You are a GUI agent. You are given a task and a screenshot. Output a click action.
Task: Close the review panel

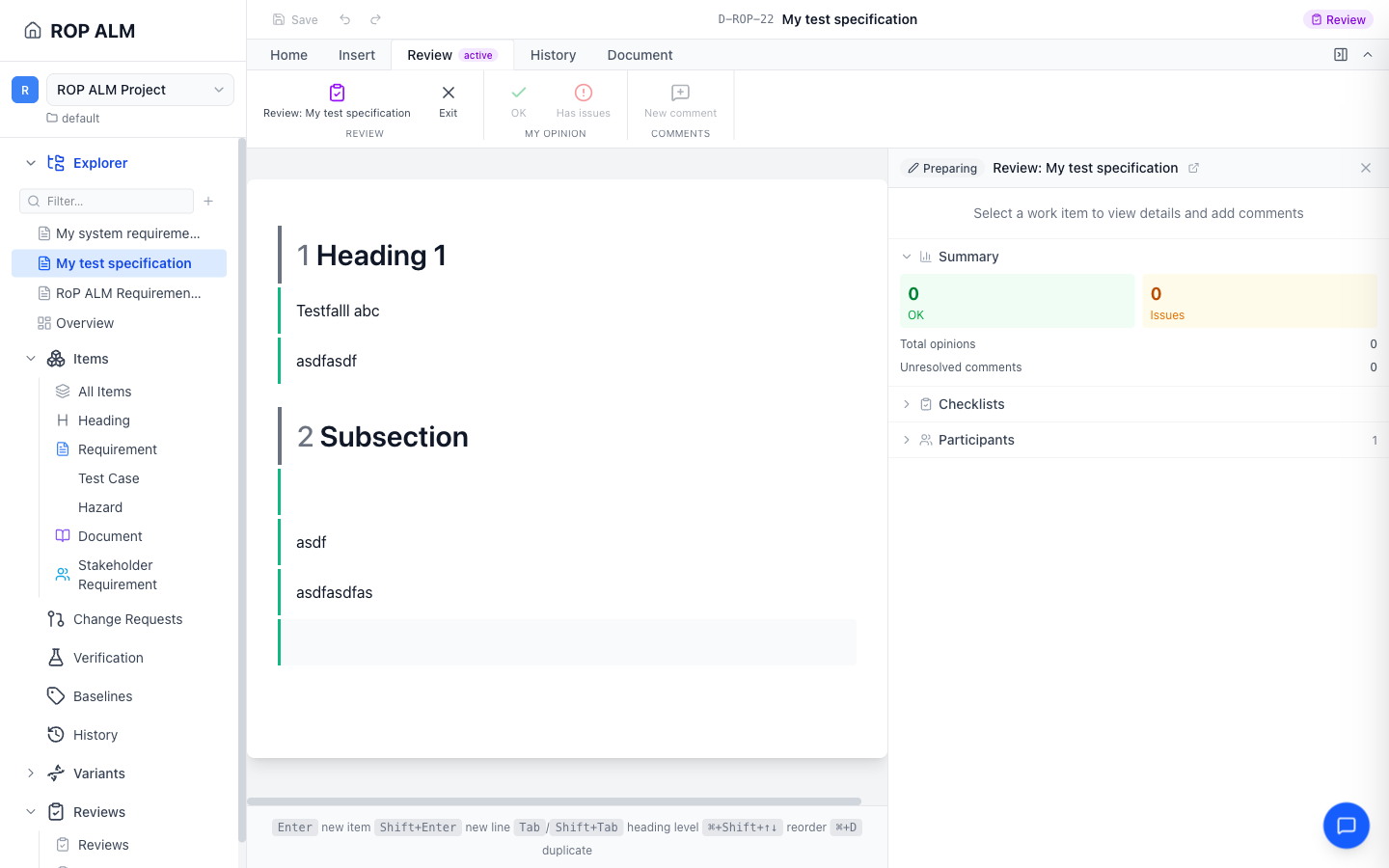(x=1366, y=168)
